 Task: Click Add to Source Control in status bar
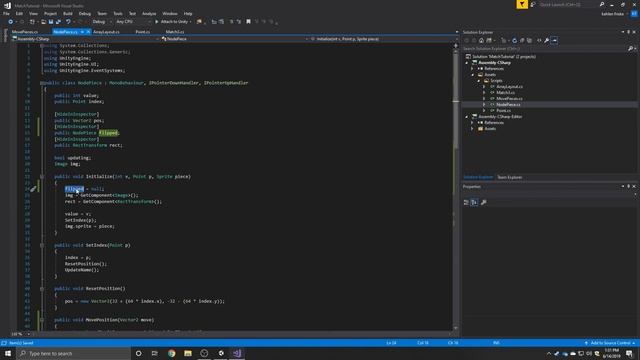(x=610, y=343)
